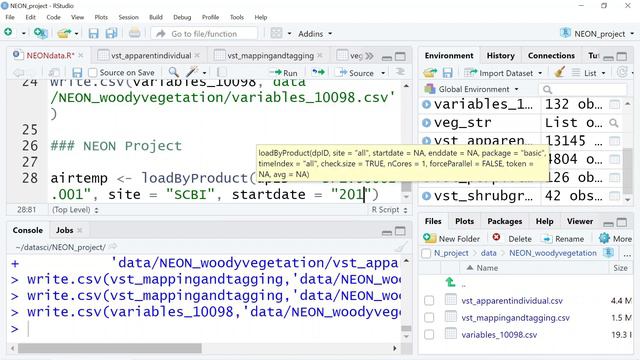Image resolution: width=640 pixels, height=360 pixels.
Task: Check the variables_10098.csv checkbox
Action: [429, 335]
